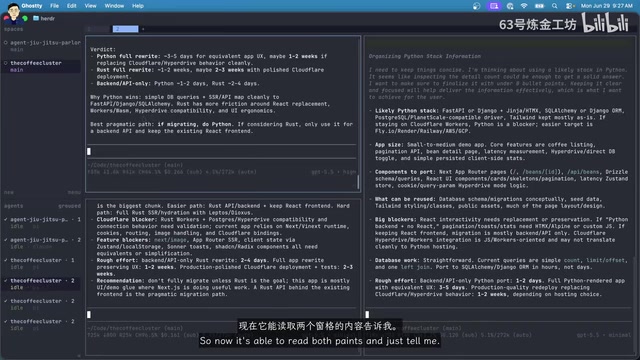Click 'Cloudflare blocker:' bullet label
This screenshot has height=360, width=640.
tap(127, 220)
